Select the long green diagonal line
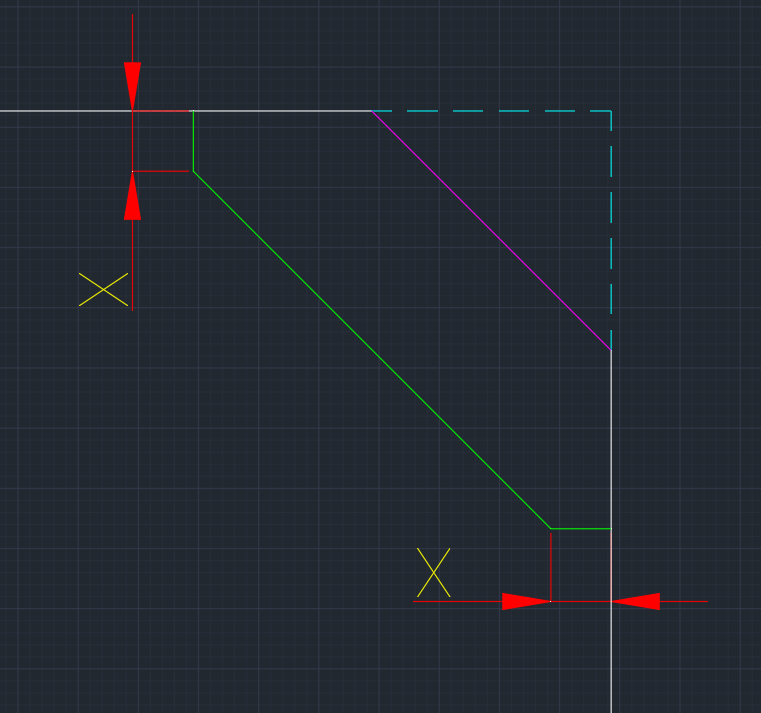Screen dimensions: 761x713 [x=372, y=350]
